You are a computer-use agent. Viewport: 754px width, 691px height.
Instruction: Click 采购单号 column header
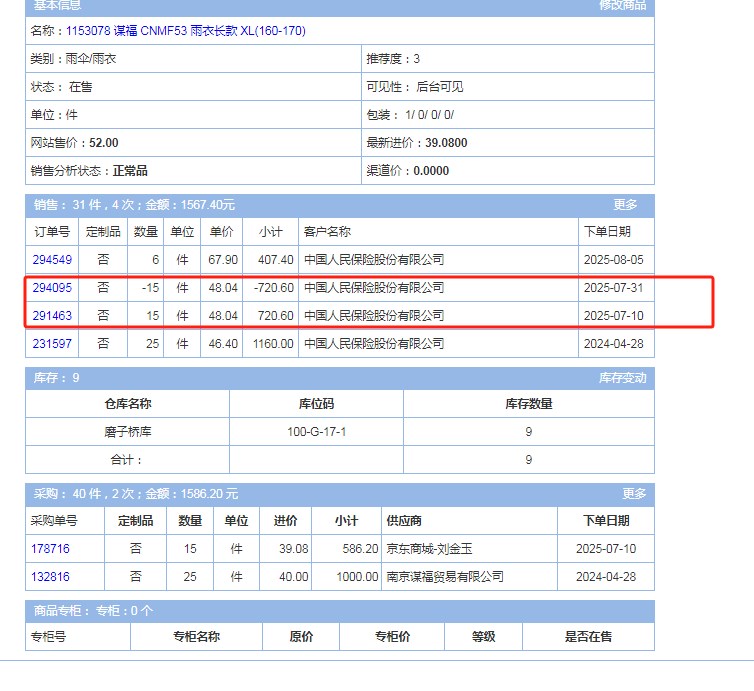tap(65, 521)
